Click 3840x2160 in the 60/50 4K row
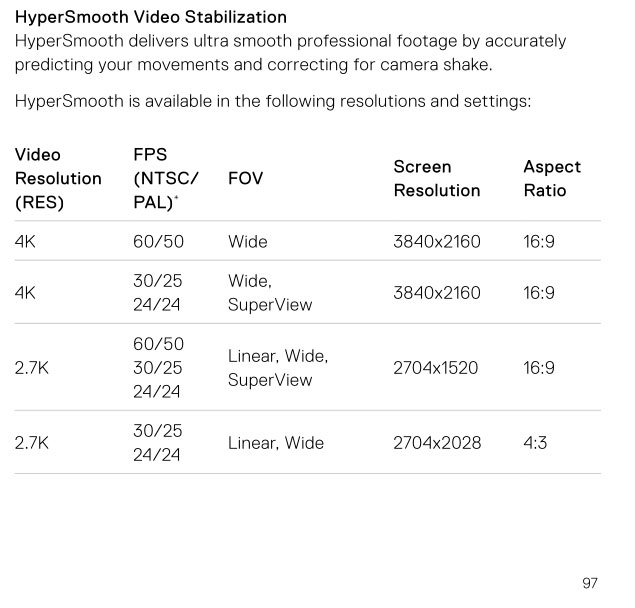 [x=436, y=241]
